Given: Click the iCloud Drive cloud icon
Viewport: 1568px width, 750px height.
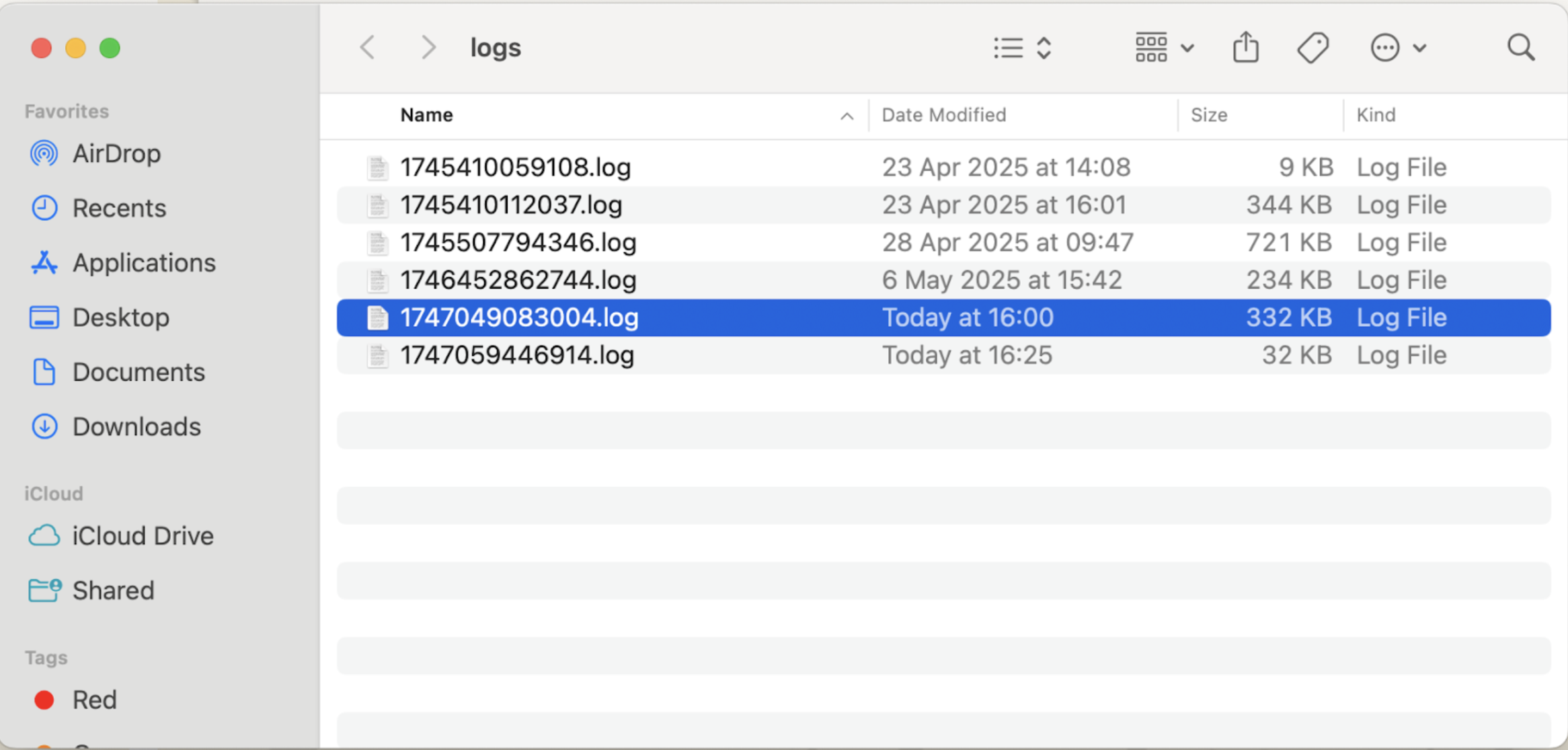Looking at the screenshot, I should (44, 535).
